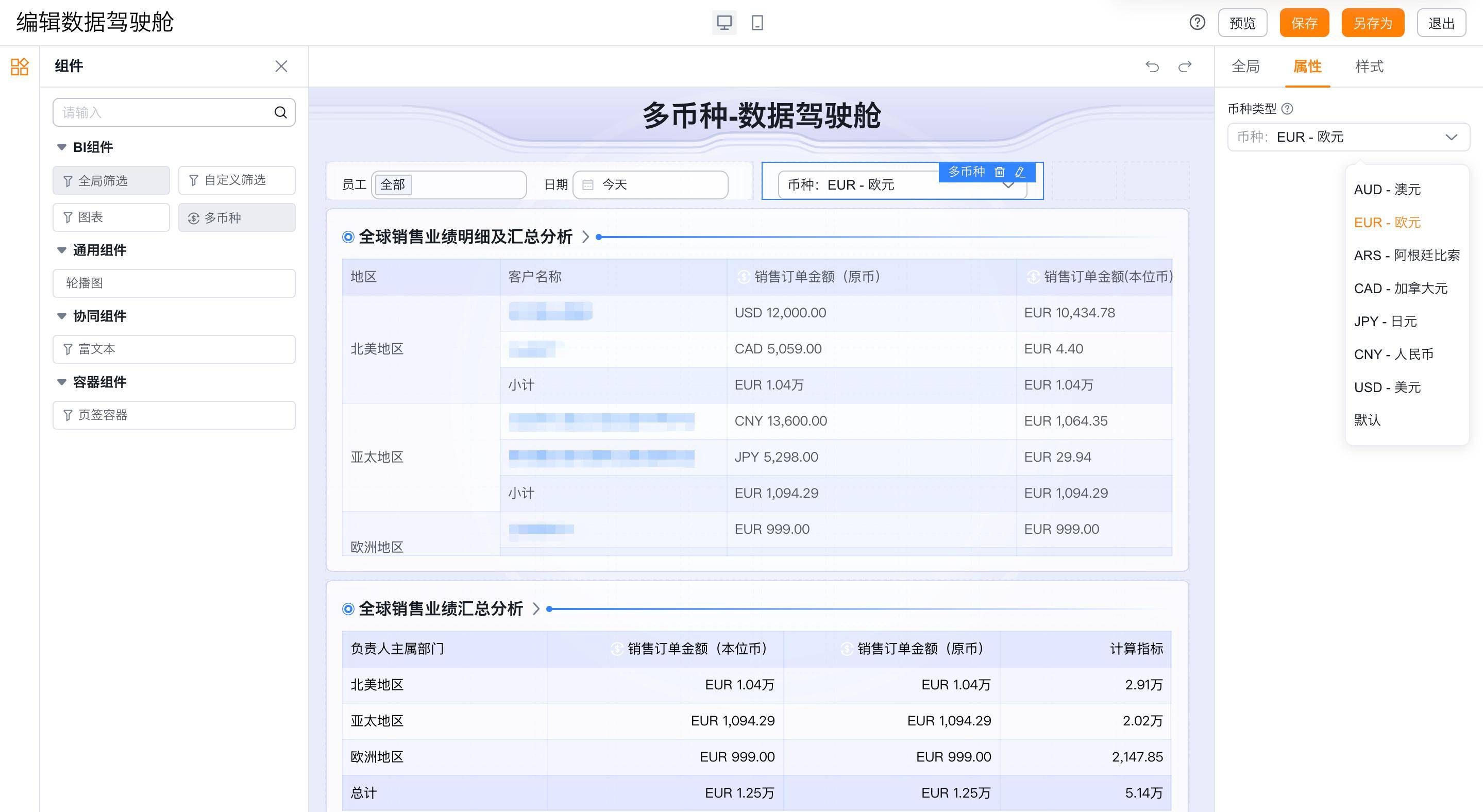Click the undo arrow icon
Screen dimensions: 1483x812
point(1152,67)
